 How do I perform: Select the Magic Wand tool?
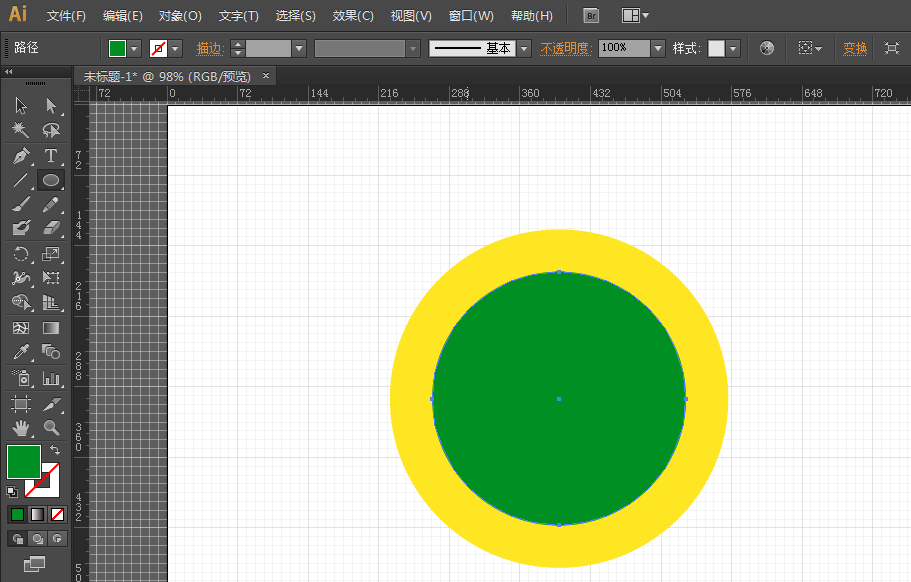[x=20, y=131]
